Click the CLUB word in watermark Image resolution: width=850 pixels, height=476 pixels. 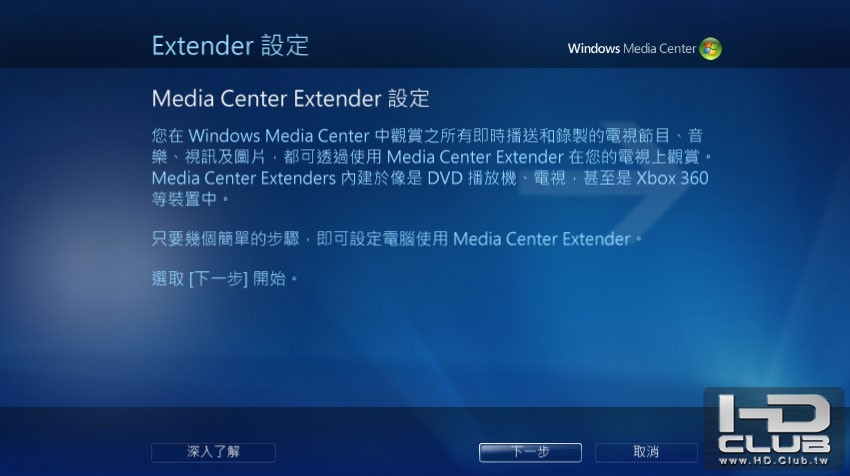pyautogui.click(x=774, y=445)
